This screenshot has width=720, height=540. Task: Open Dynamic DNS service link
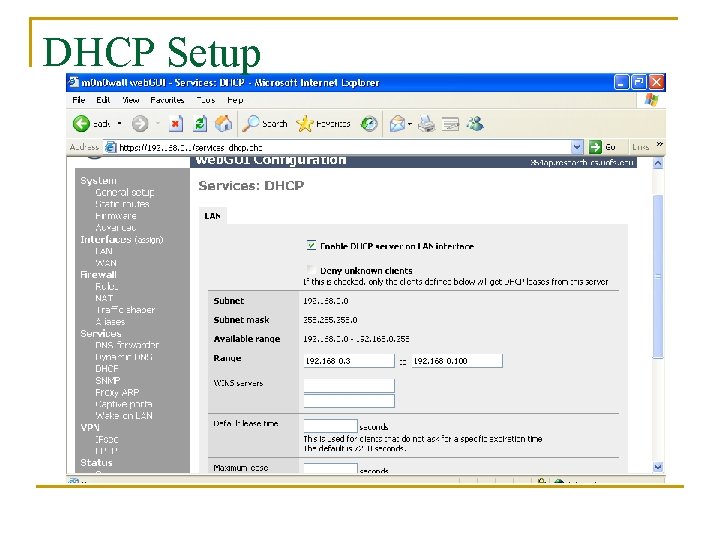pos(124,357)
